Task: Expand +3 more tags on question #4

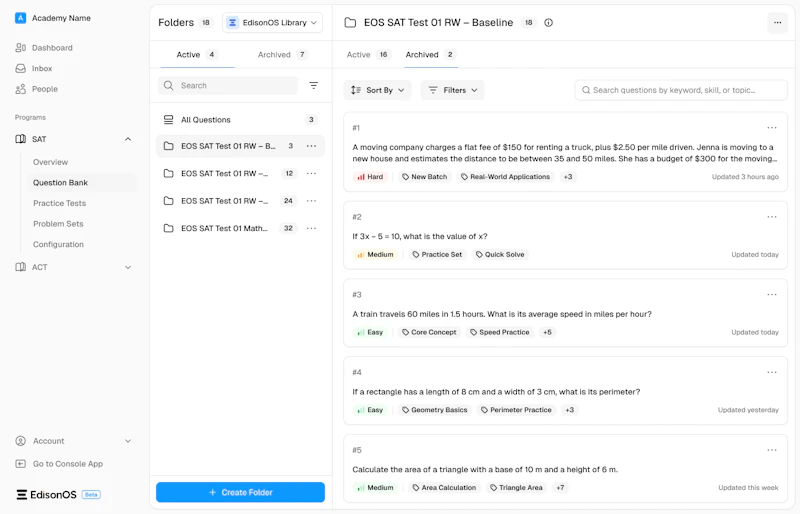Action: coord(569,410)
